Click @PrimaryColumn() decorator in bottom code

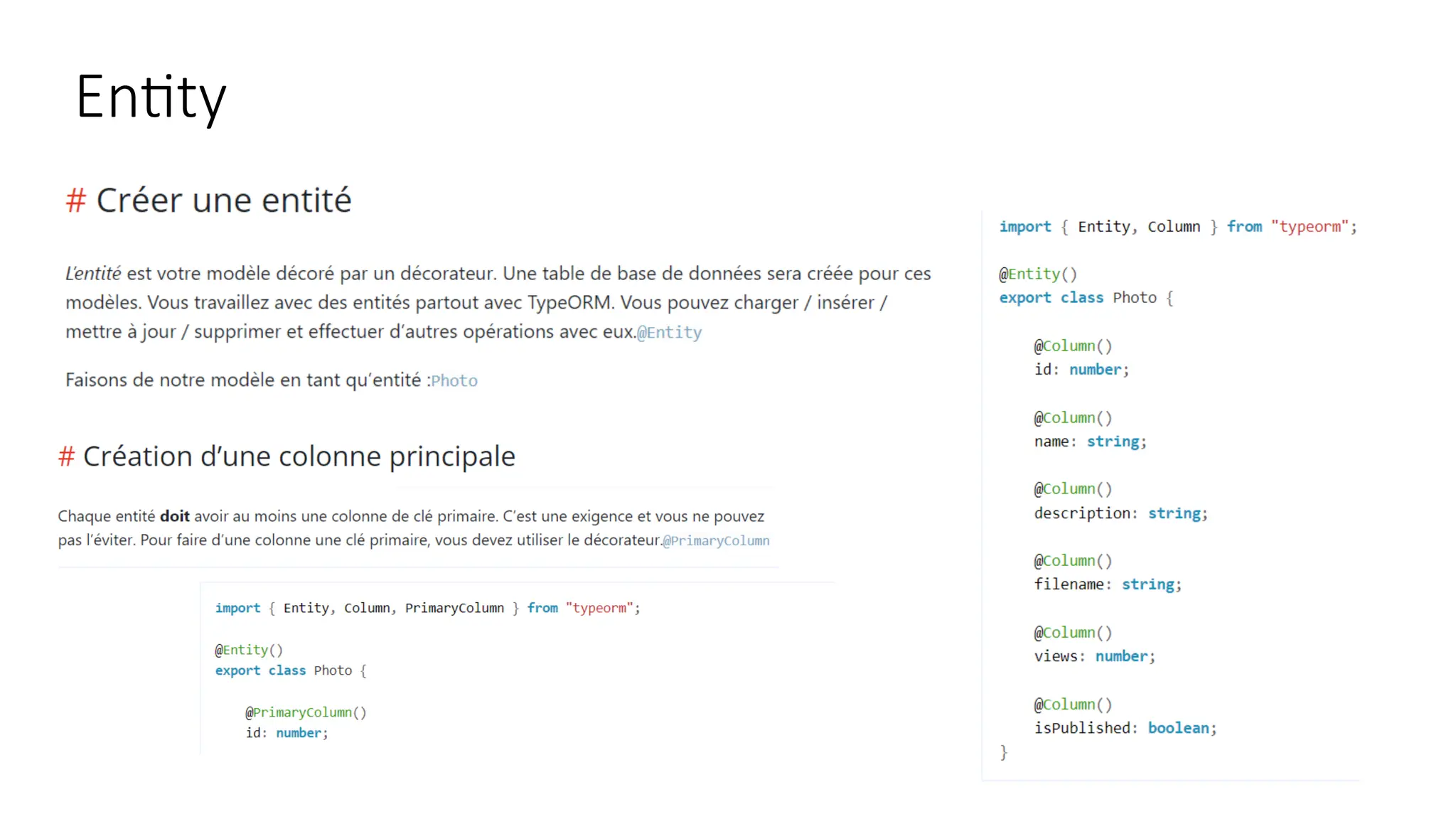(x=306, y=712)
